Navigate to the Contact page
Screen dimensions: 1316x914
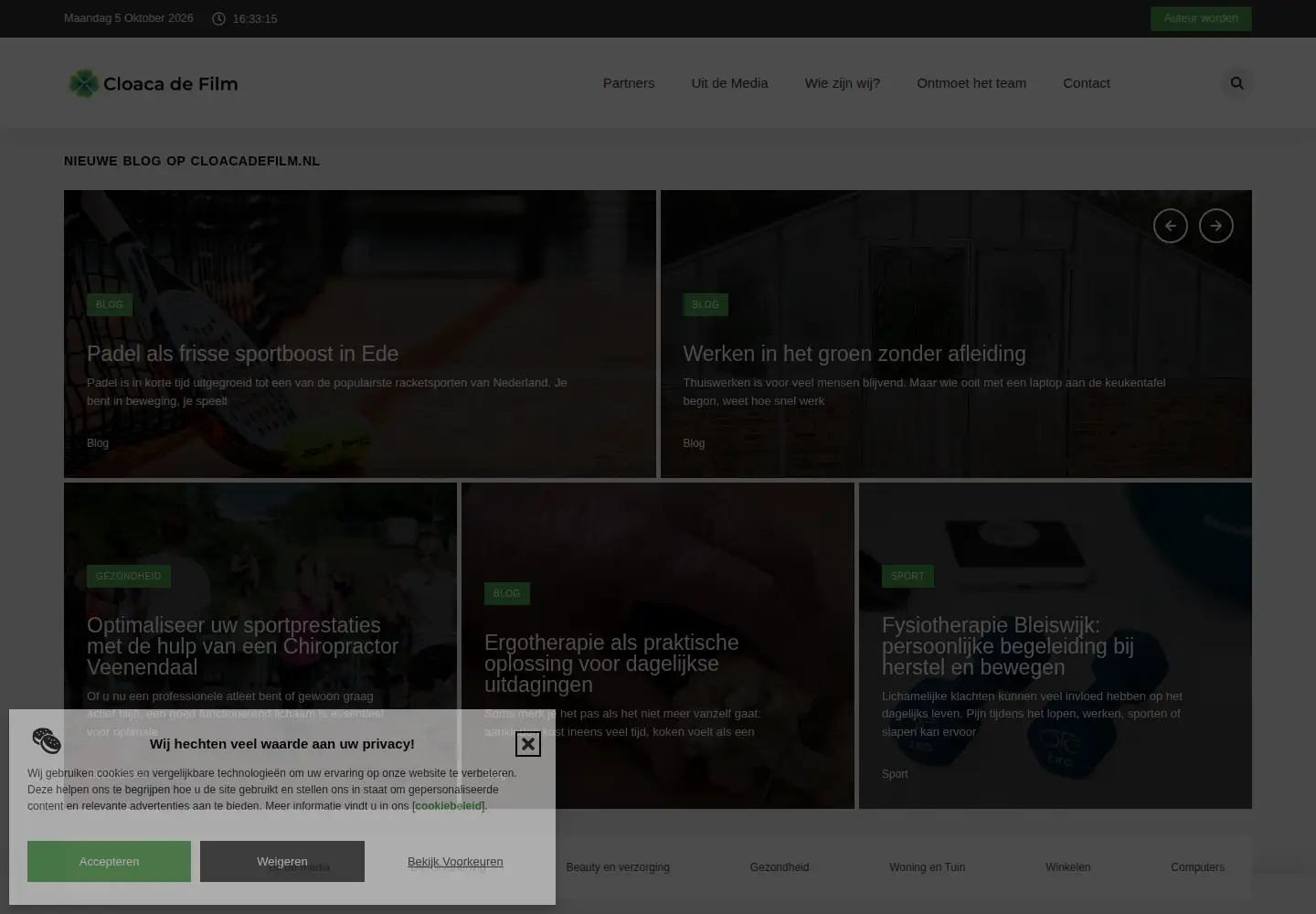pos(1087,83)
